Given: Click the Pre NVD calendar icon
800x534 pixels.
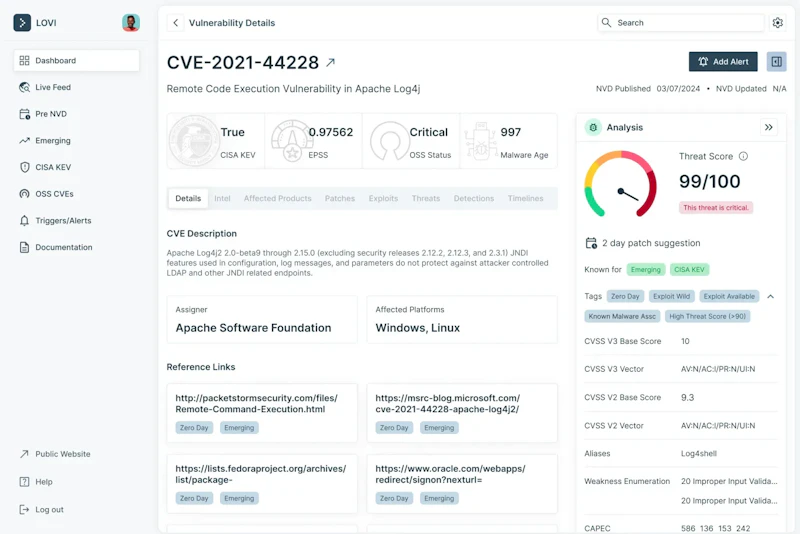Looking at the screenshot, I should pos(24,114).
